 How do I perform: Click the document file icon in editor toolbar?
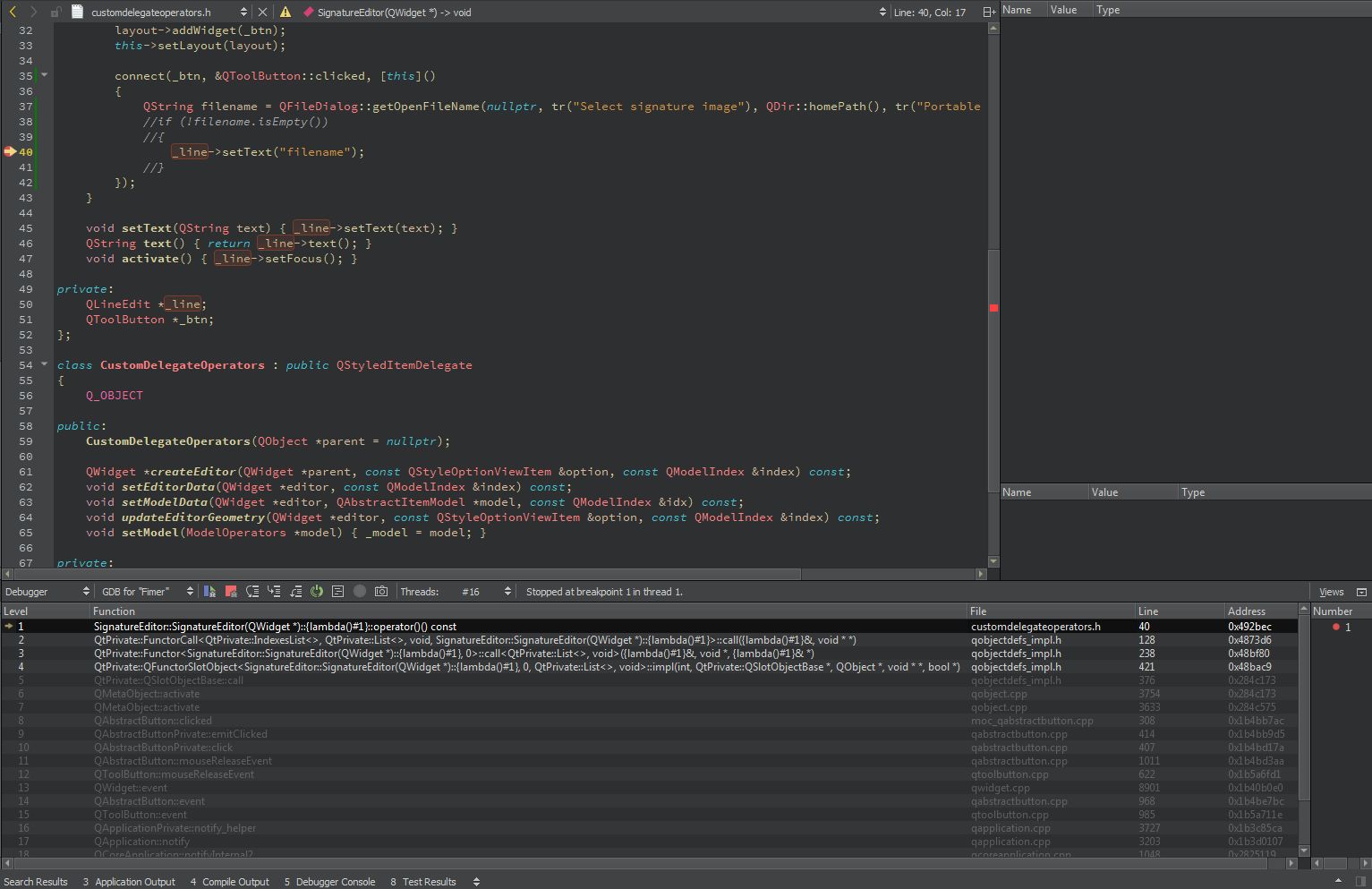click(x=77, y=12)
